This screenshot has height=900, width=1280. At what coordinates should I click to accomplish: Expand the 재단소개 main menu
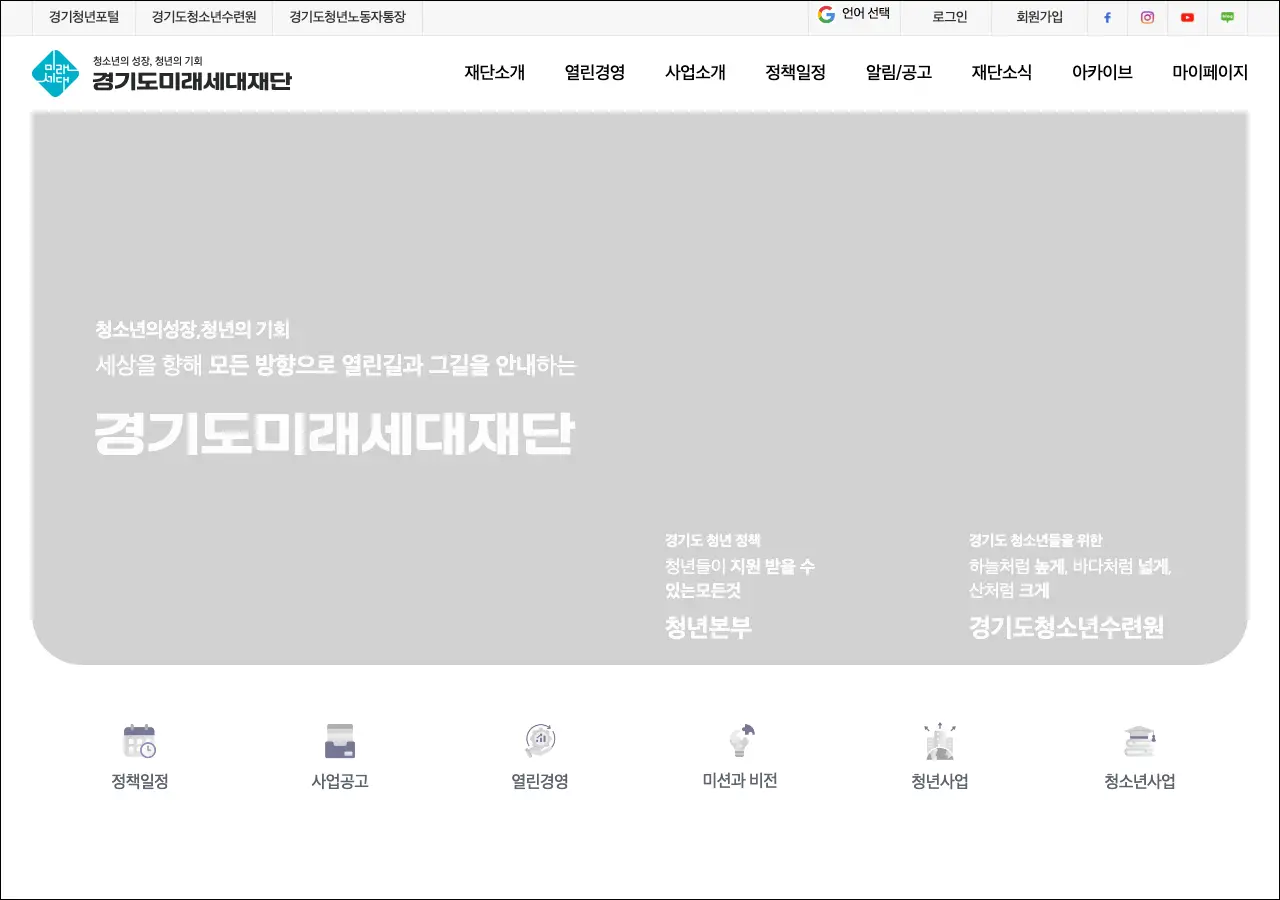[x=494, y=72]
